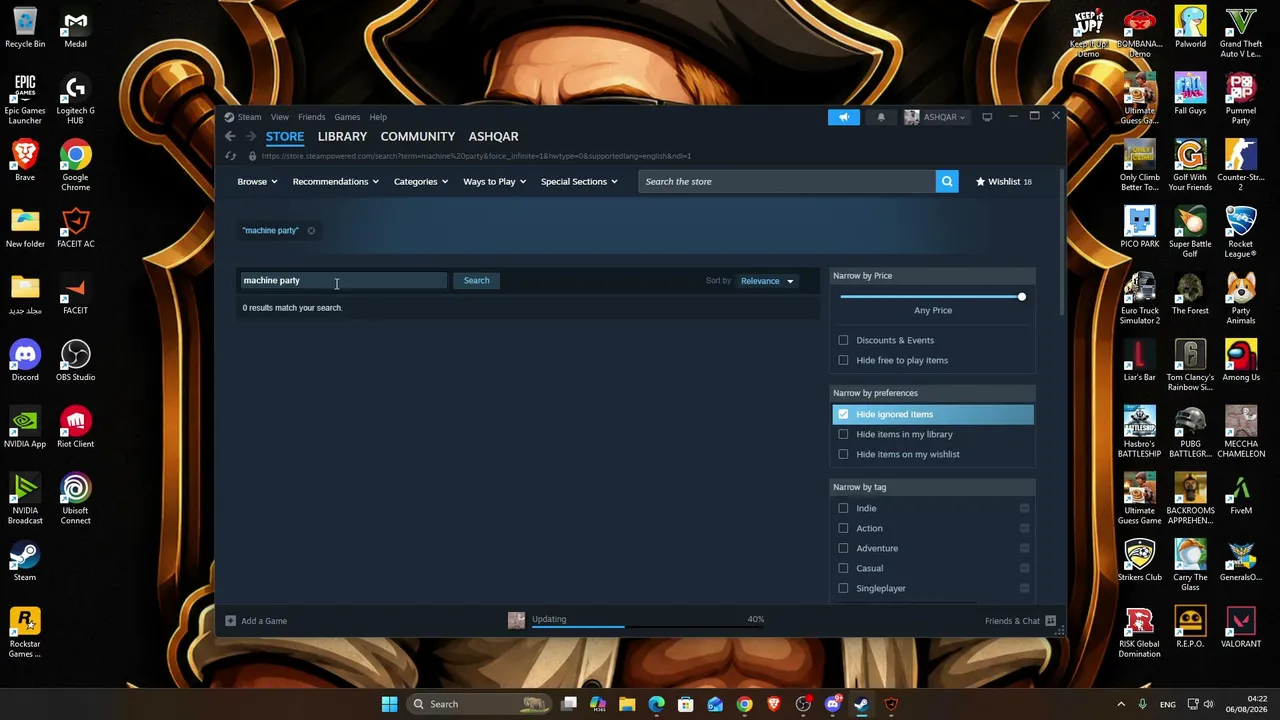Select the VALORANT desktop icon
Screen dimensions: 1280x720
click(1240, 627)
